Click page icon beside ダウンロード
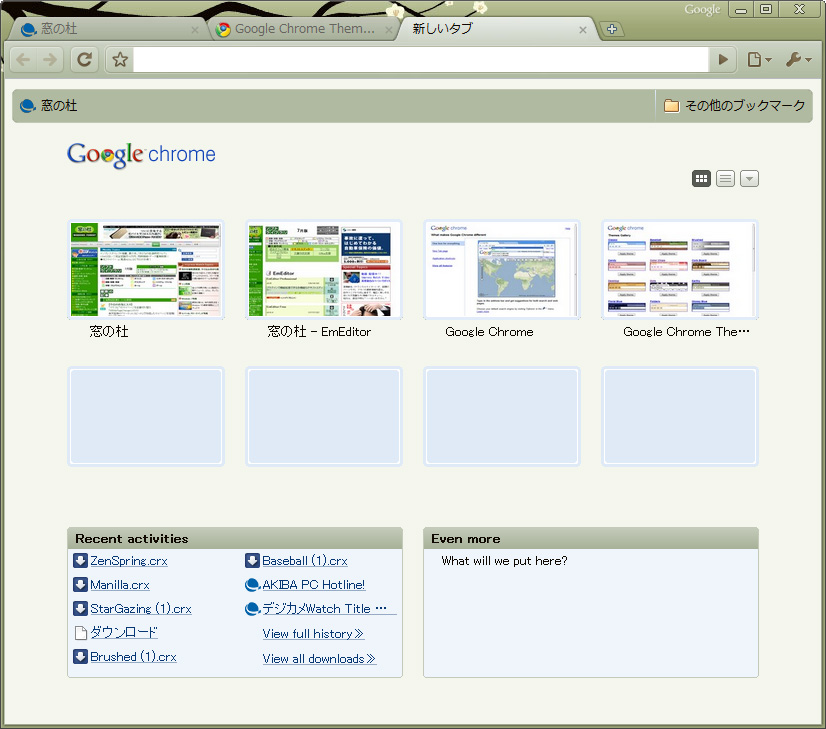The height and width of the screenshot is (729, 826). click(81, 633)
